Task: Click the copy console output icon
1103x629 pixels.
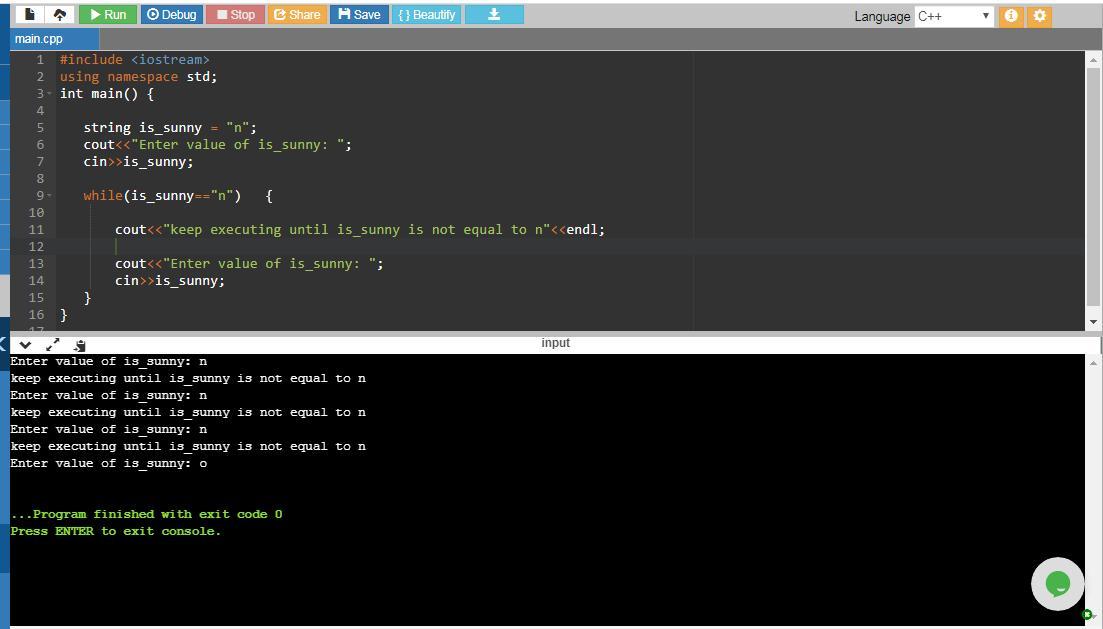Action: pyautogui.click(x=80, y=344)
